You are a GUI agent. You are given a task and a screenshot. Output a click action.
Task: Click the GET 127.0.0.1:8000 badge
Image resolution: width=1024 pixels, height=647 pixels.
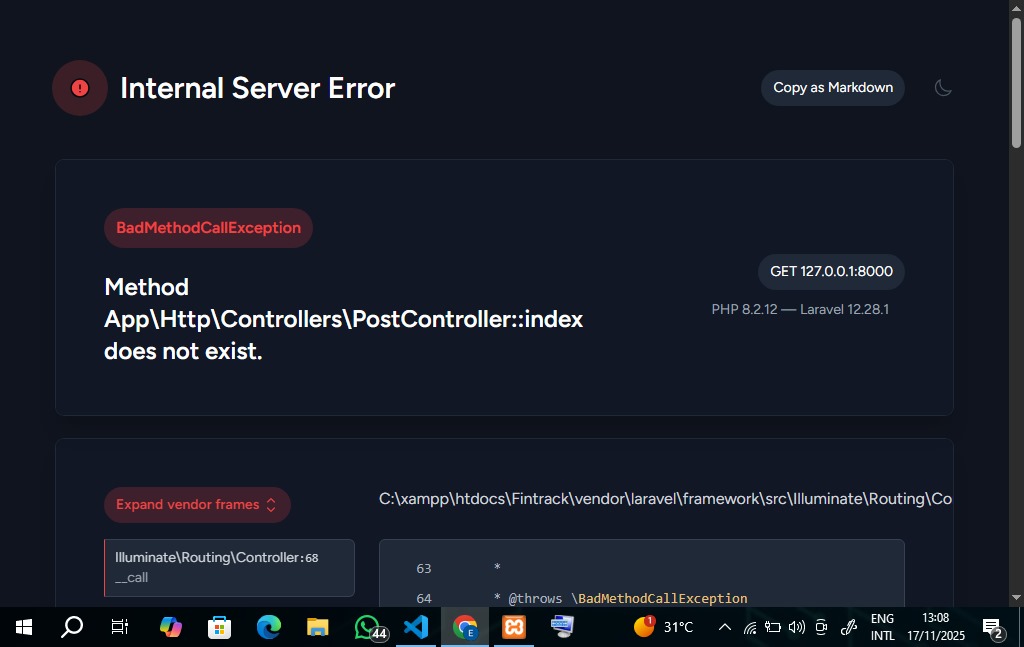coord(830,271)
